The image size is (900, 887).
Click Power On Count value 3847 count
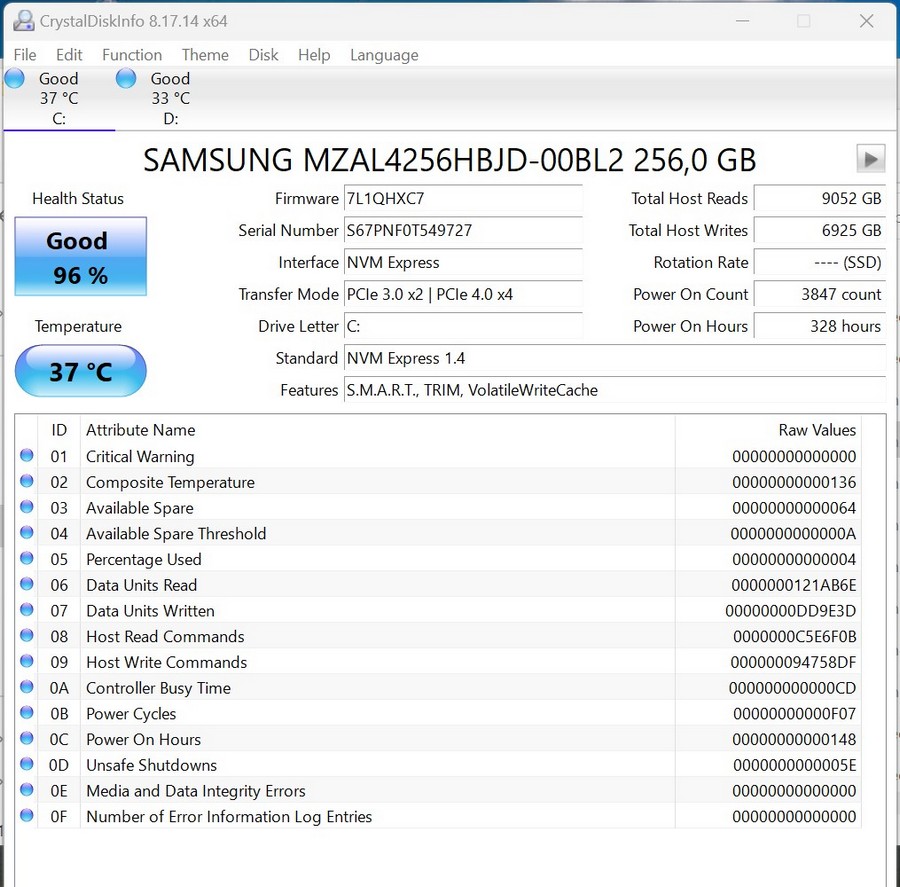pos(820,295)
